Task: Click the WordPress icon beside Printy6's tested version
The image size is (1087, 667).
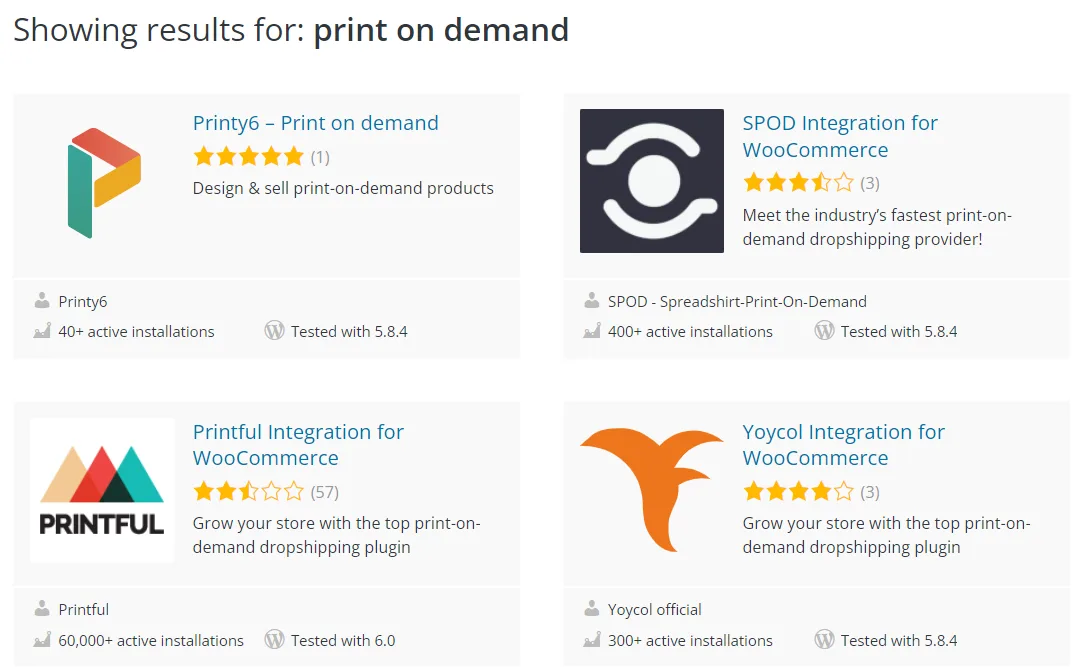Action: point(274,331)
